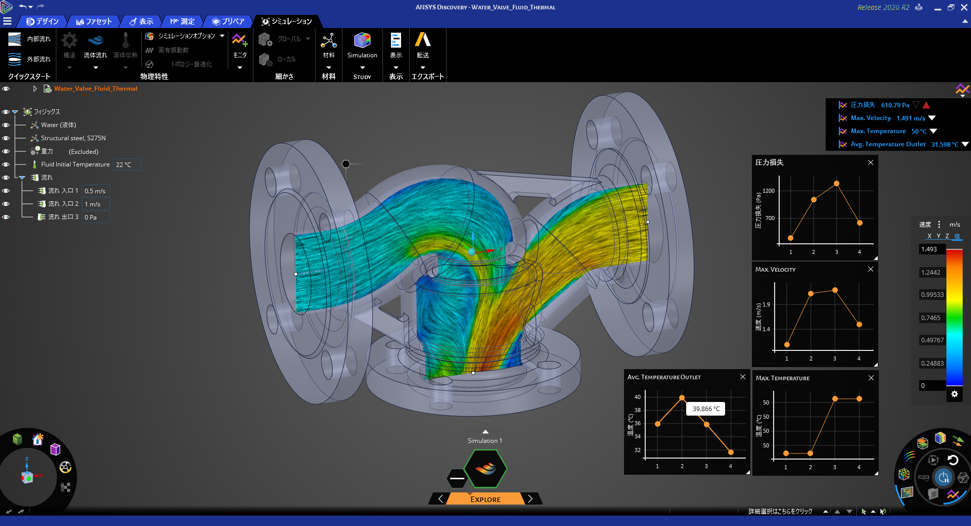This screenshot has height=526, width=971.
Task: Click the legend settings gear icon
Action: (x=954, y=394)
